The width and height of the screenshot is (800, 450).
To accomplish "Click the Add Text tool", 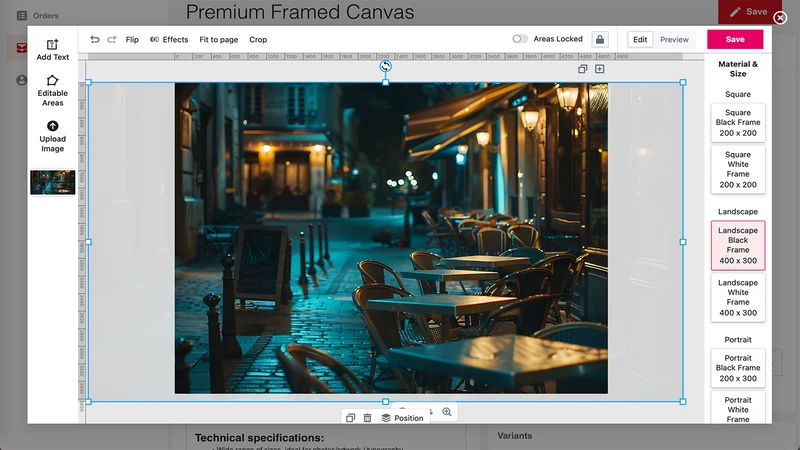I will 52,50.
